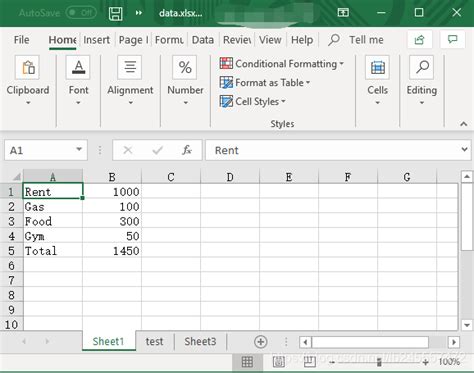
Task: Open Conditional Formatting menu
Action: click(x=282, y=64)
